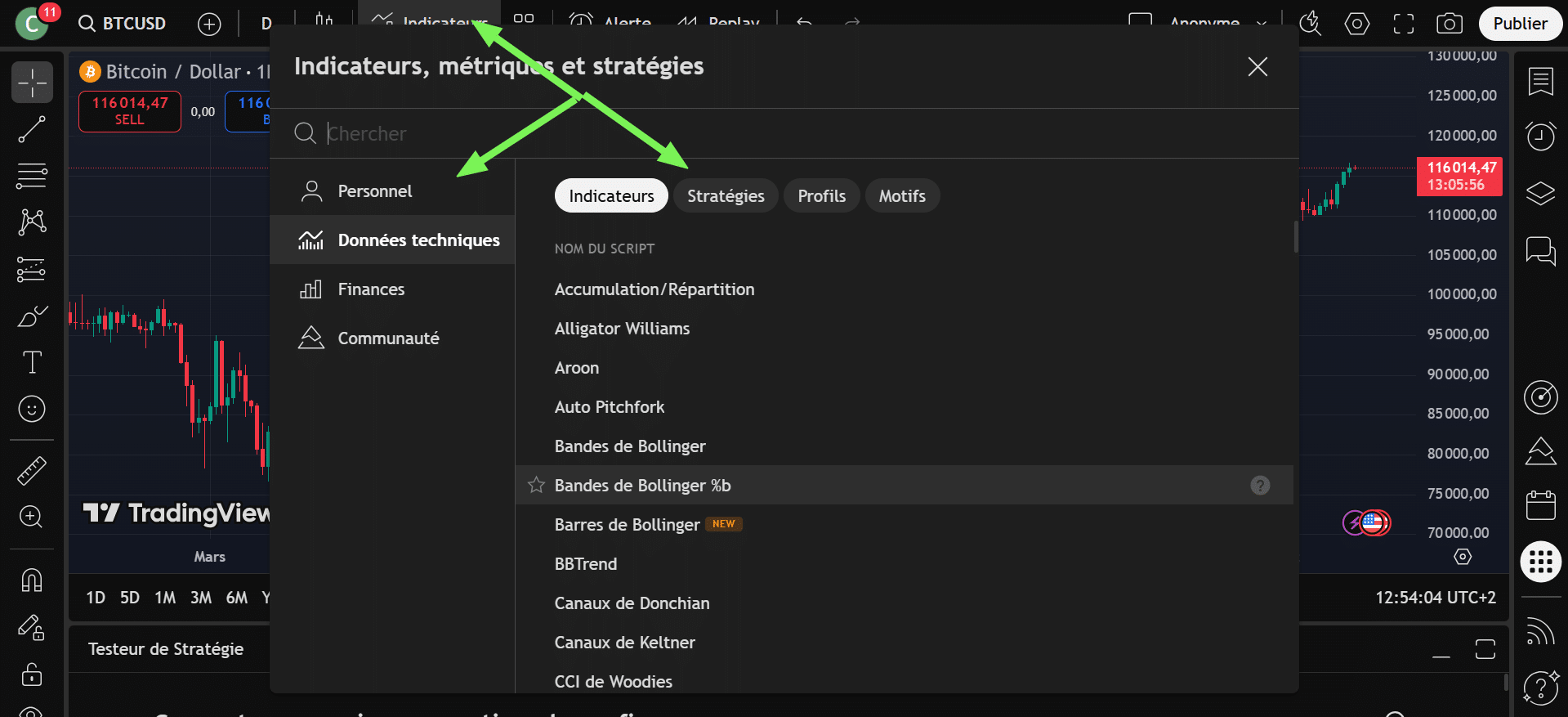Viewport: 1568px width, 717px height.
Task: Switch to the Stratégies tab
Action: point(725,196)
